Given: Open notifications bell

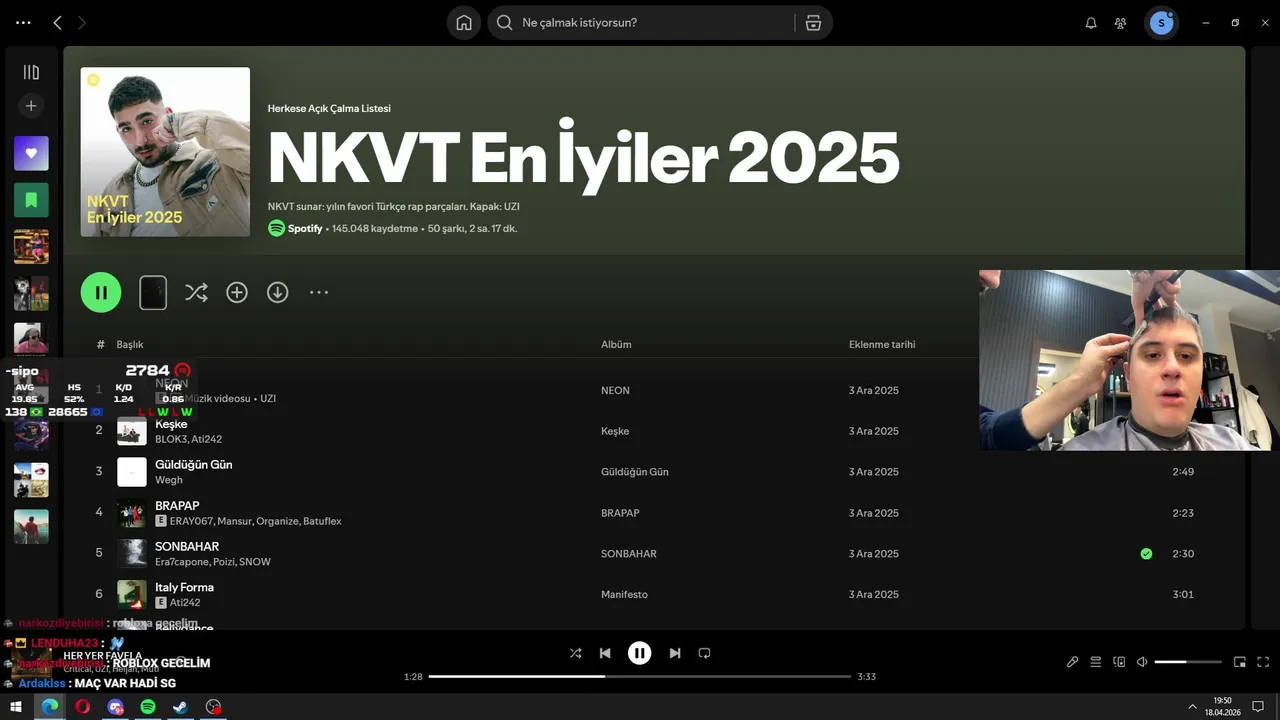Looking at the screenshot, I should coord(1091,23).
